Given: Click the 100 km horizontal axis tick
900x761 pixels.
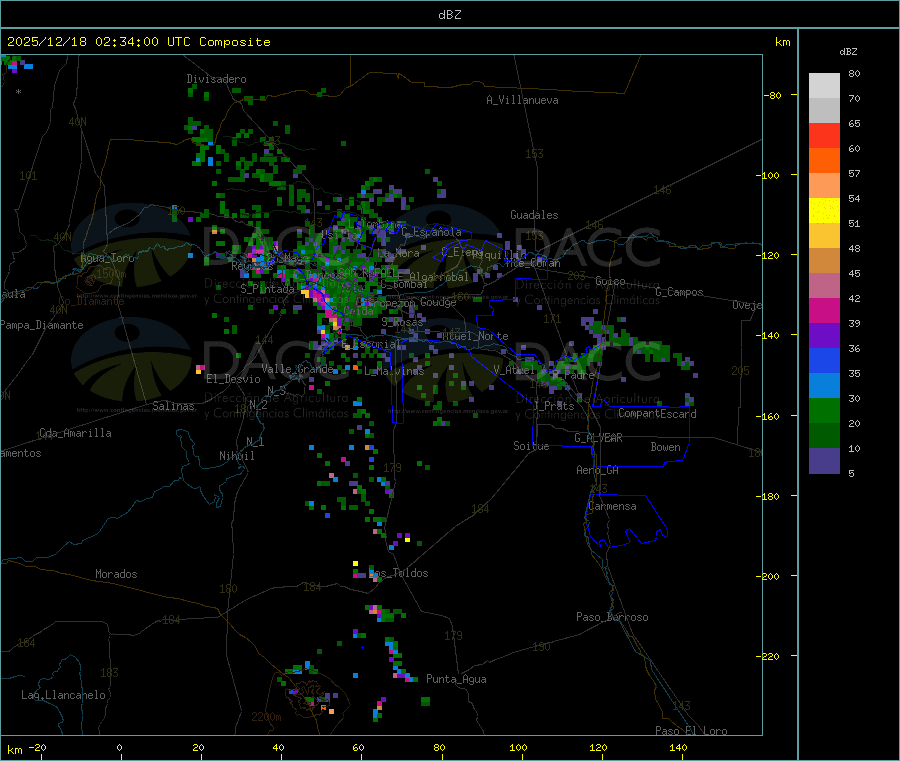Looking at the screenshot, I should tap(518, 747).
